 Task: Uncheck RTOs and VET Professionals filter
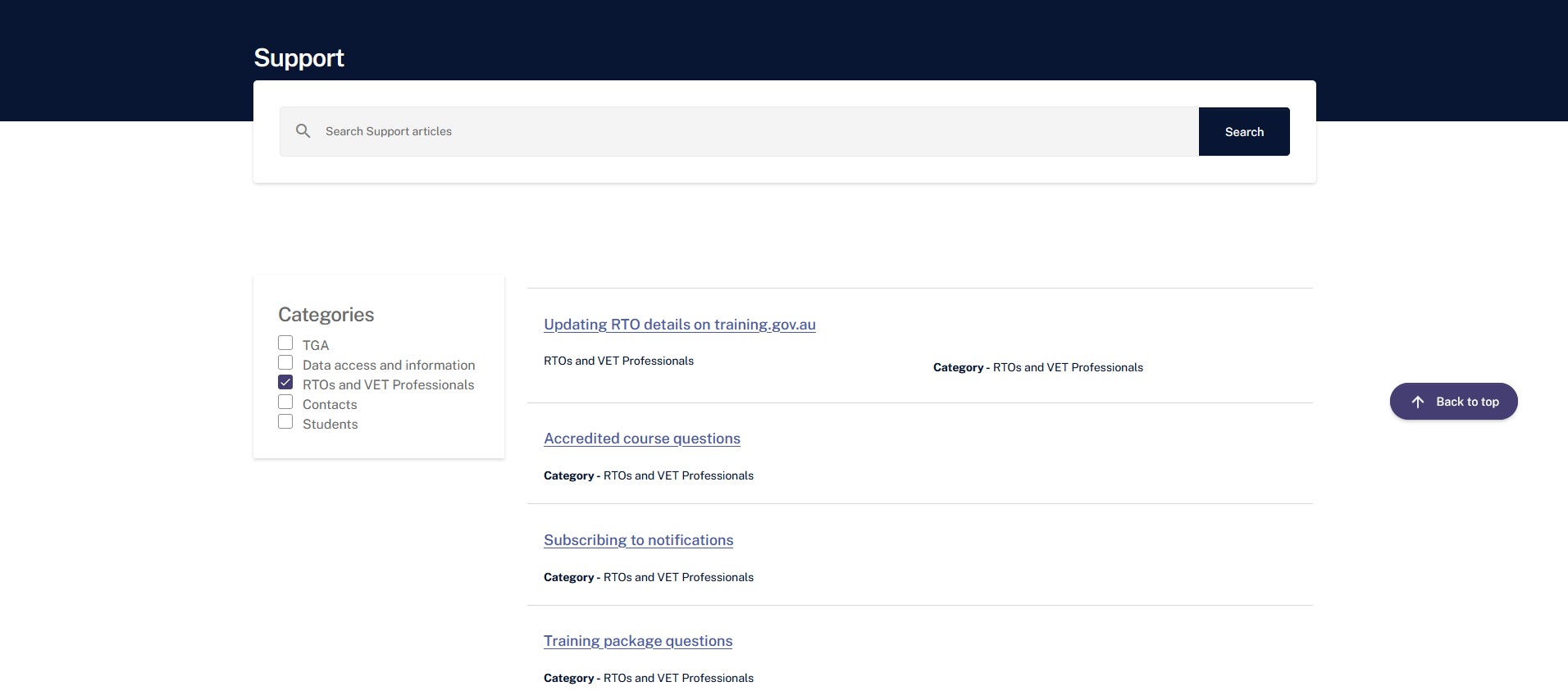[285, 382]
